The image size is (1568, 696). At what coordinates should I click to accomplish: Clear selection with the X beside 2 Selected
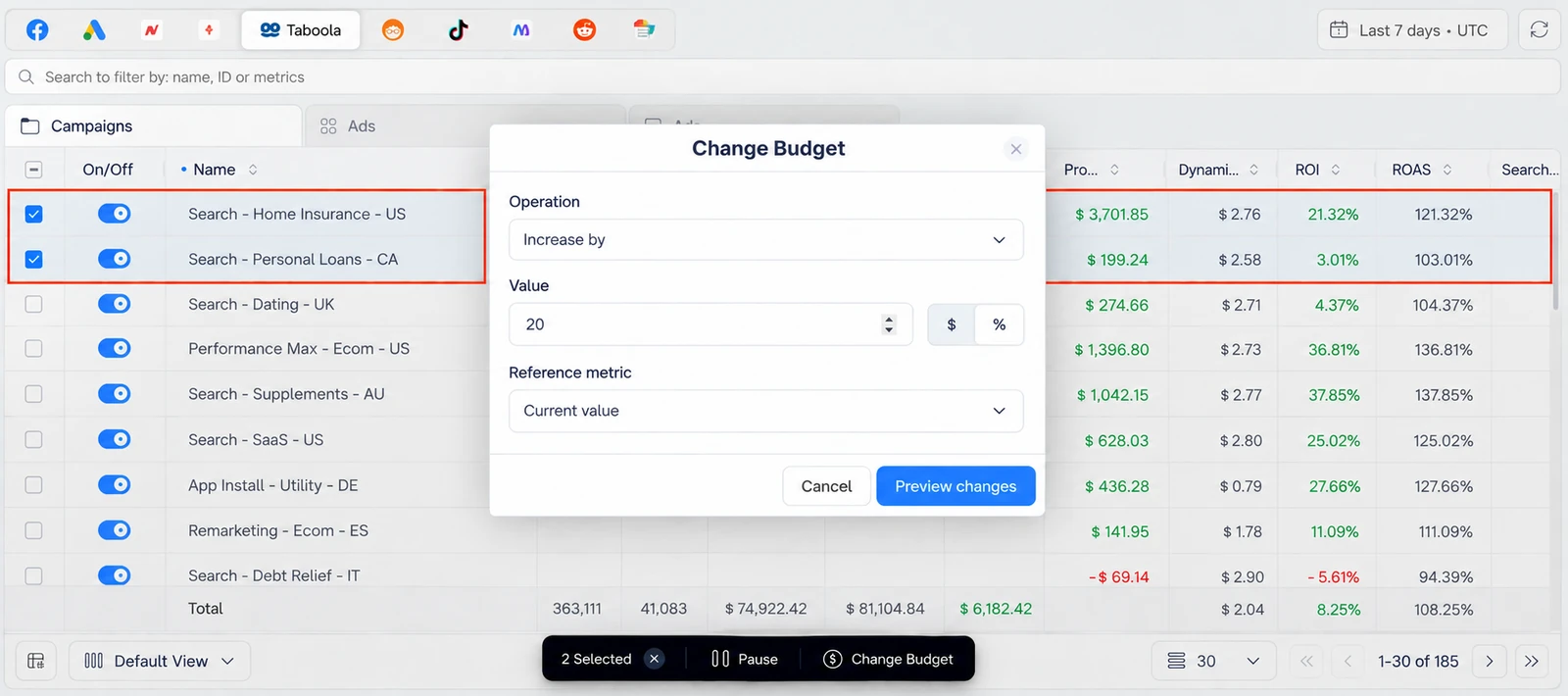654,659
